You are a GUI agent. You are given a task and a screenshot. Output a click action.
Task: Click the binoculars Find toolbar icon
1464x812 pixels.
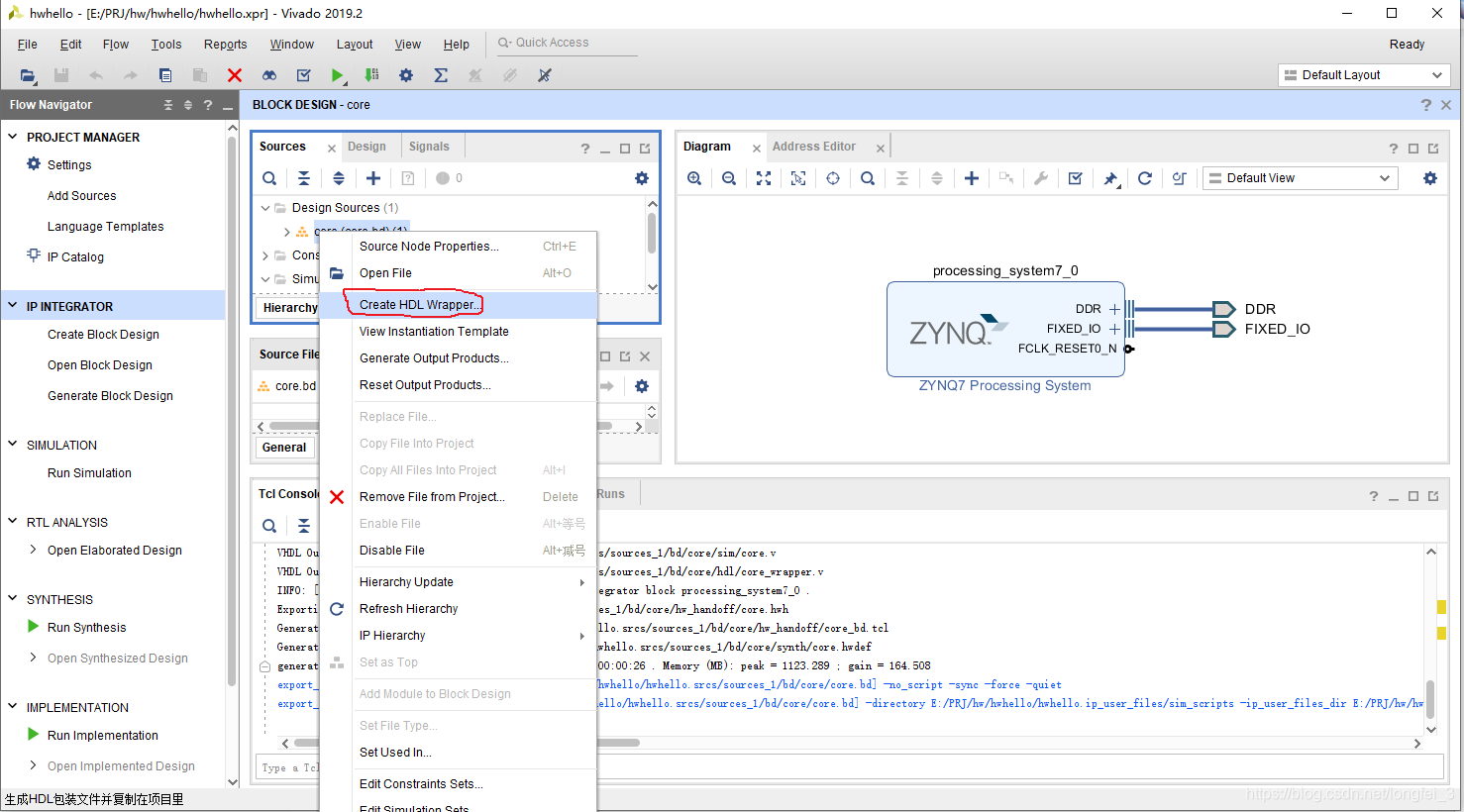(269, 75)
